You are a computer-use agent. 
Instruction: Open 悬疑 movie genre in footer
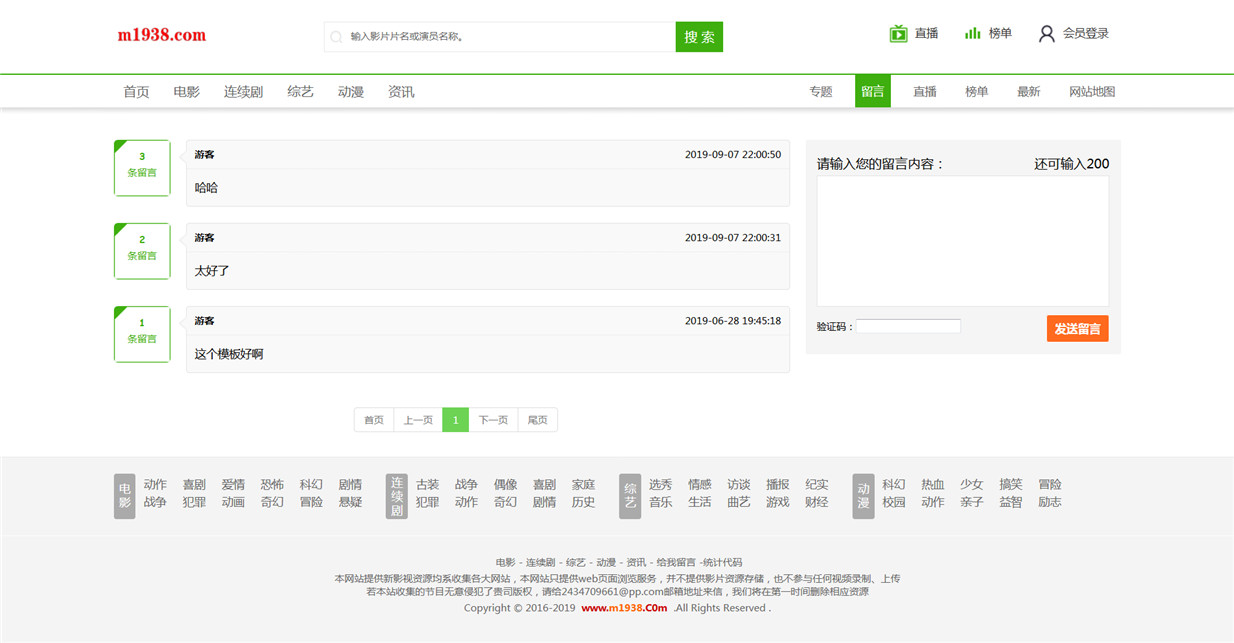point(350,502)
